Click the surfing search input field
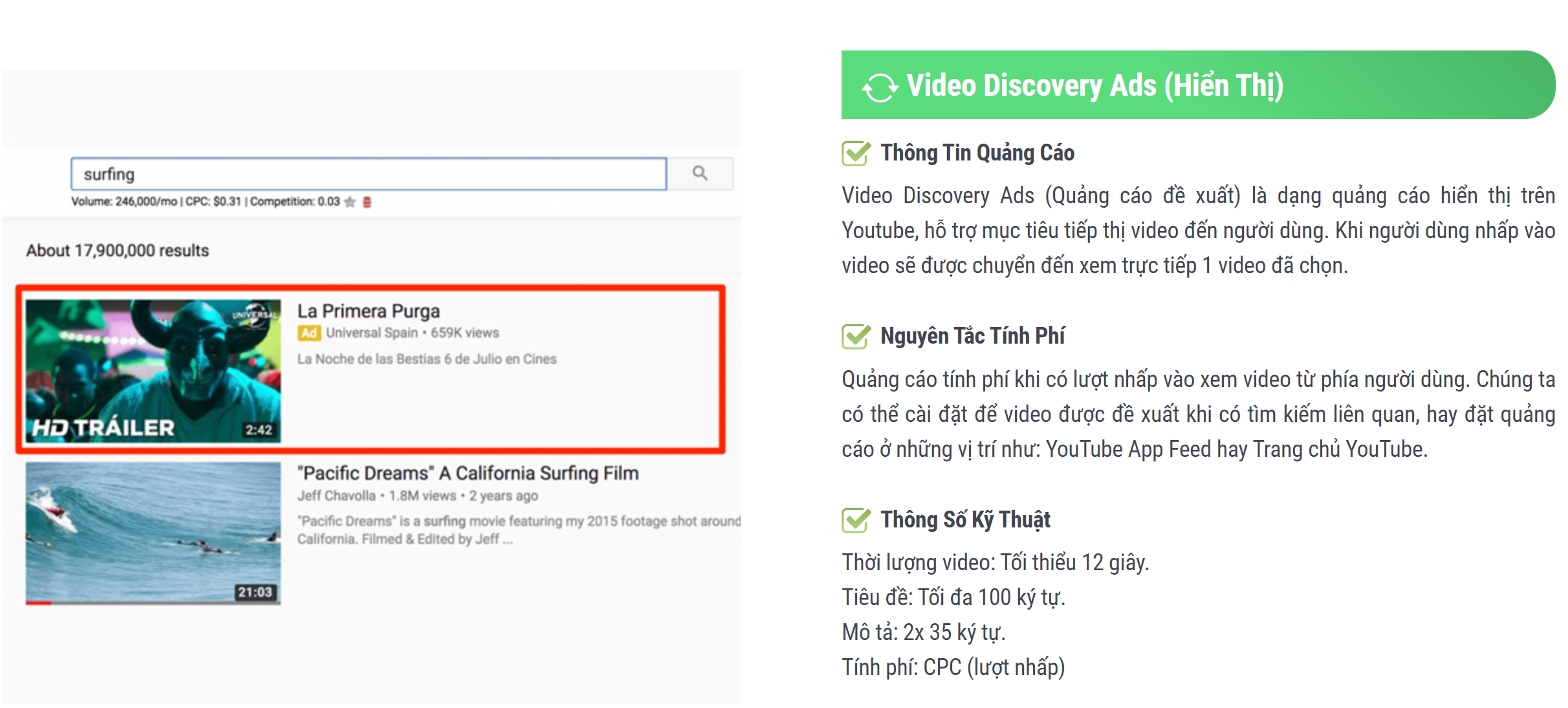 tap(369, 174)
